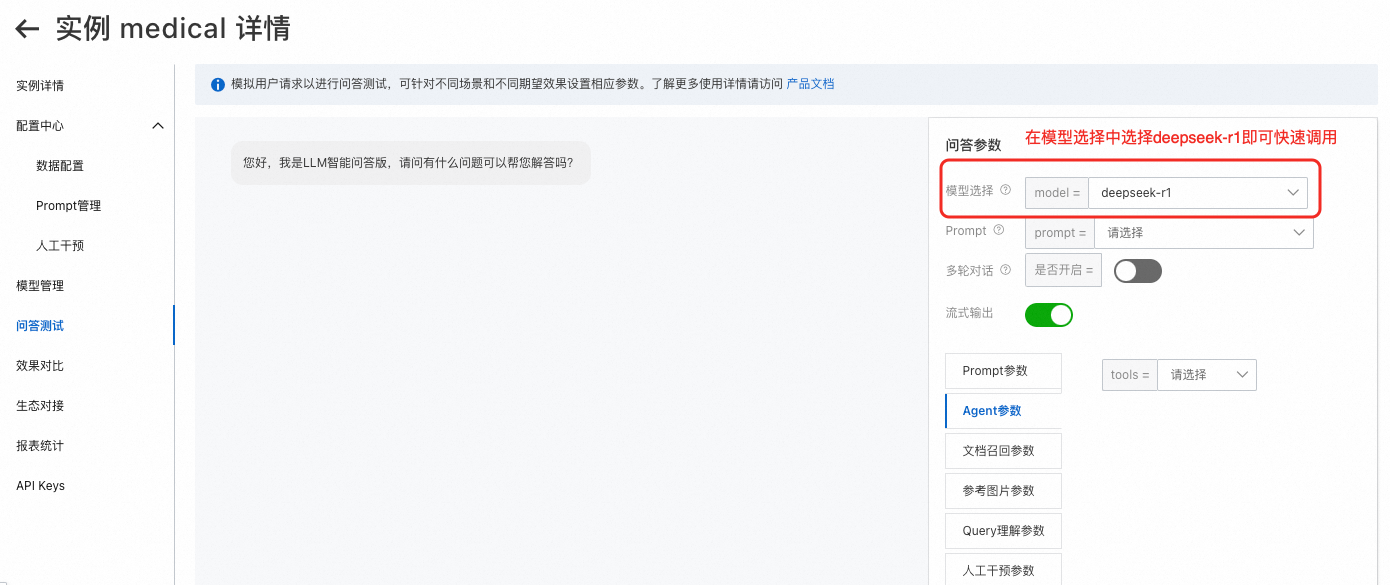This screenshot has height=585, width=1390.
Task: Open 模型管理 in the sidebar
Action: tap(40, 286)
